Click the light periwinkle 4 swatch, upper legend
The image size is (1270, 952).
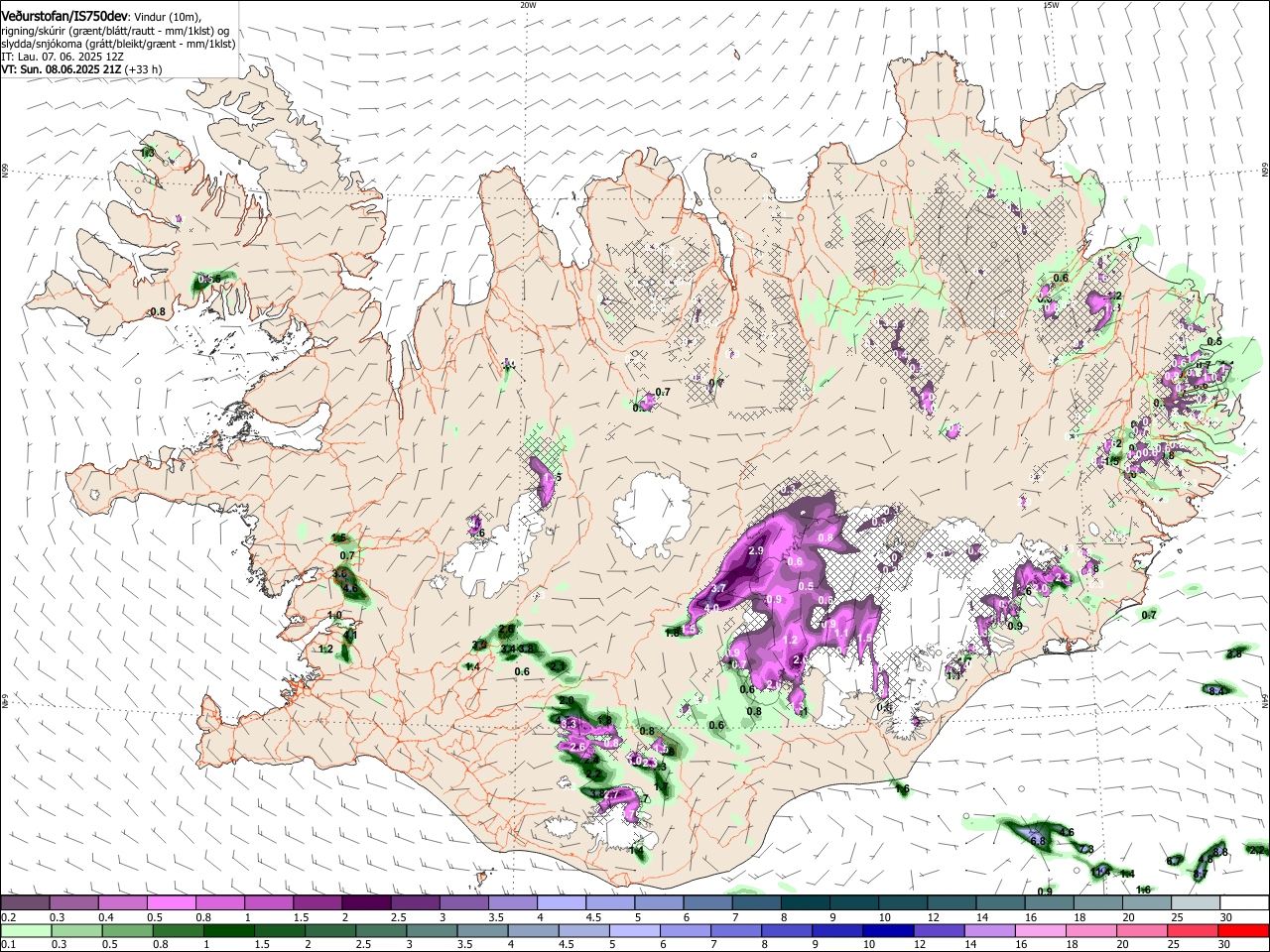560,903
